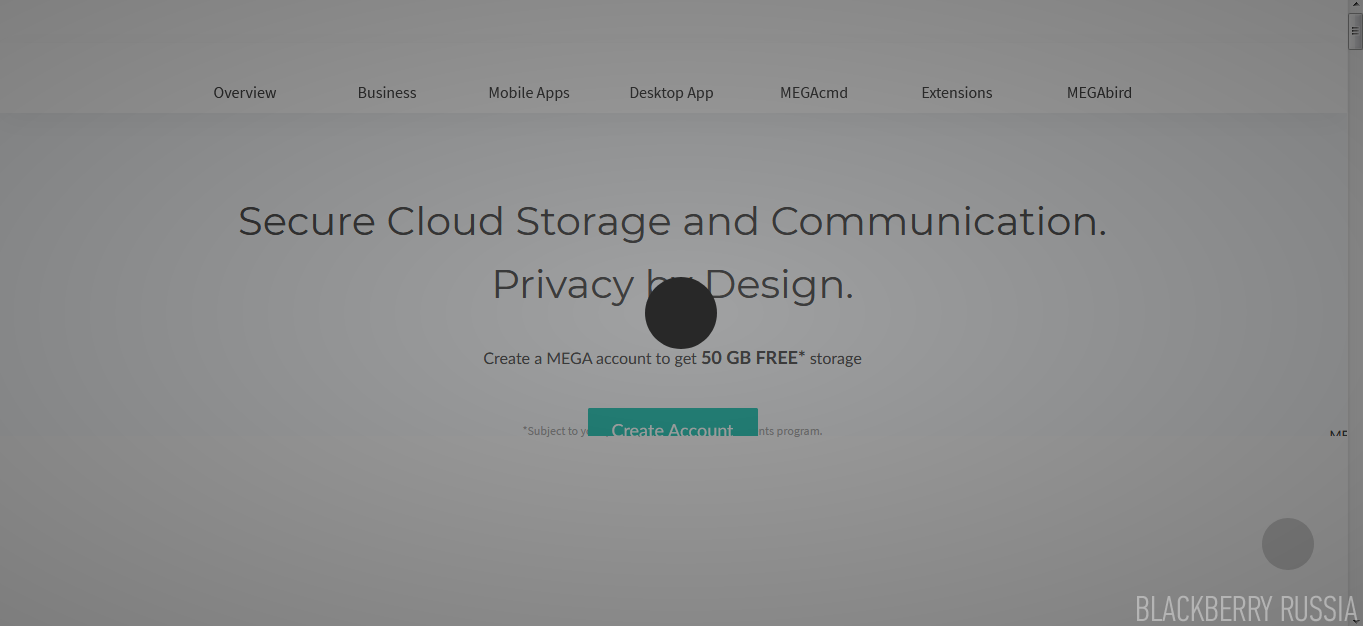Click the partial MEGA logo at right edge
This screenshot has height=626, width=1363.
click(x=1338, y=434)
